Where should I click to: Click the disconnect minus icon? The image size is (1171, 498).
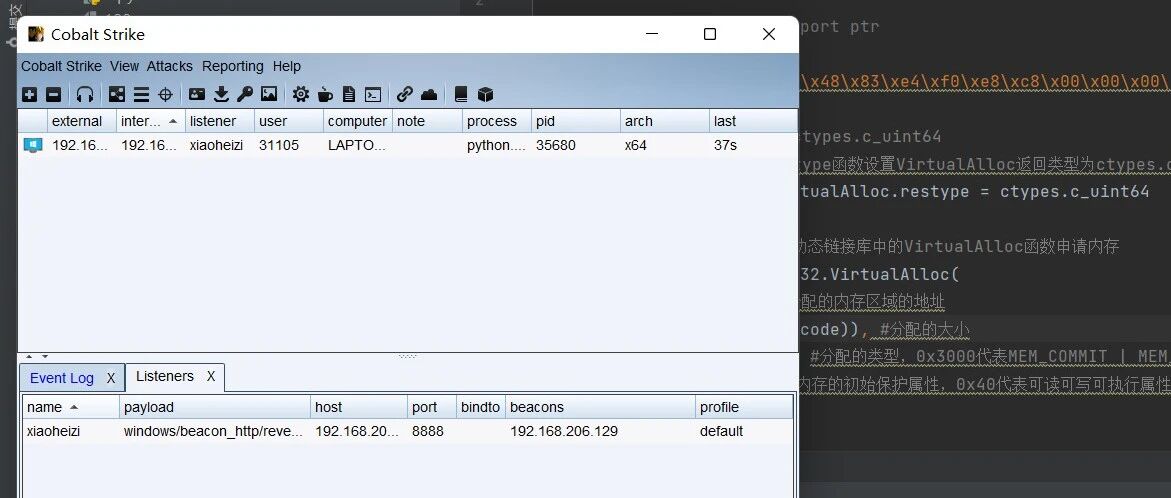pos(53,94)
